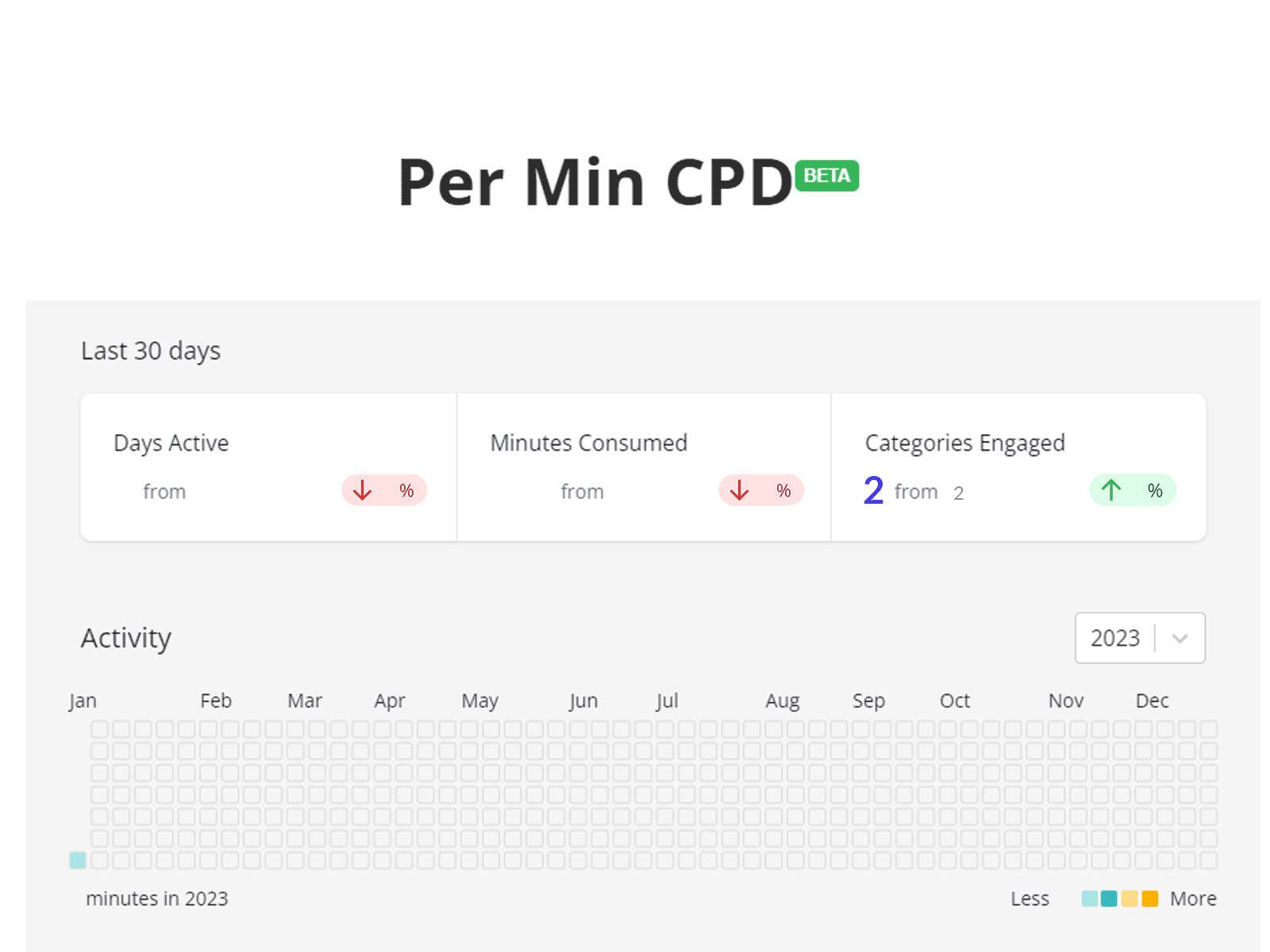Image resolution: width=1270 pixels, height=952 pixels.
Task: Click the green up arrow under Categories Engaged
Action: click(x=1111, y=489)
